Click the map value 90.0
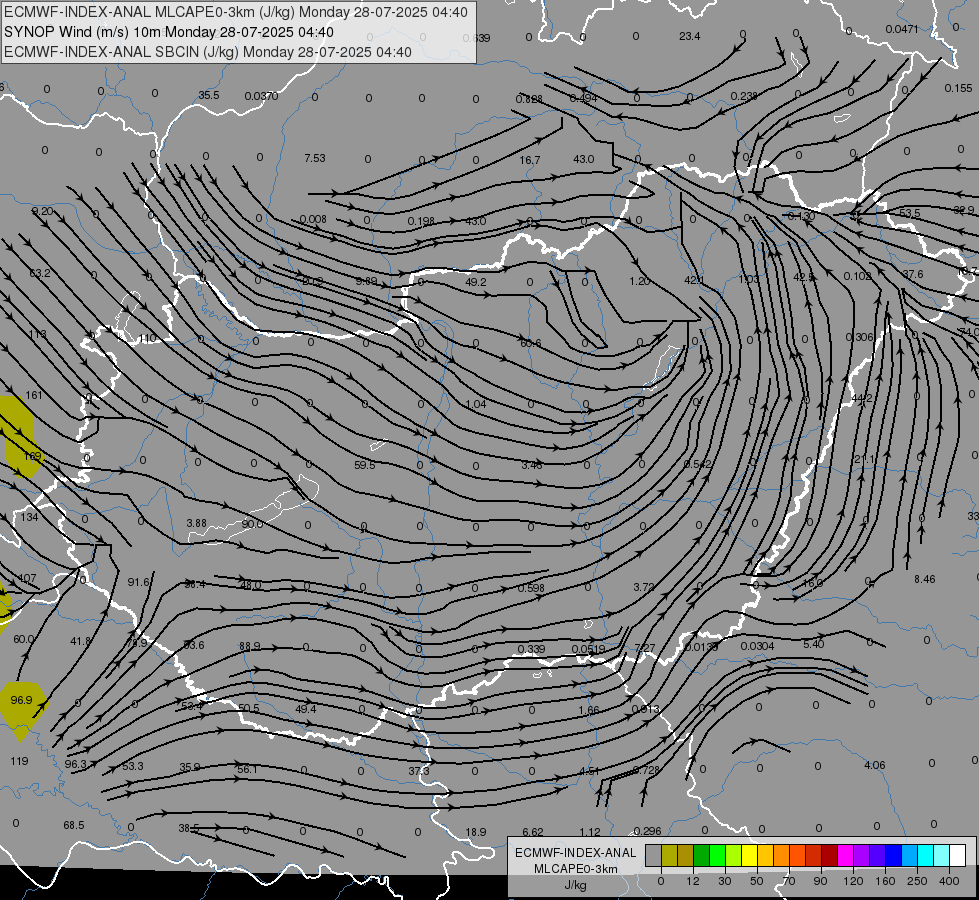 click(x=252, y=523)
